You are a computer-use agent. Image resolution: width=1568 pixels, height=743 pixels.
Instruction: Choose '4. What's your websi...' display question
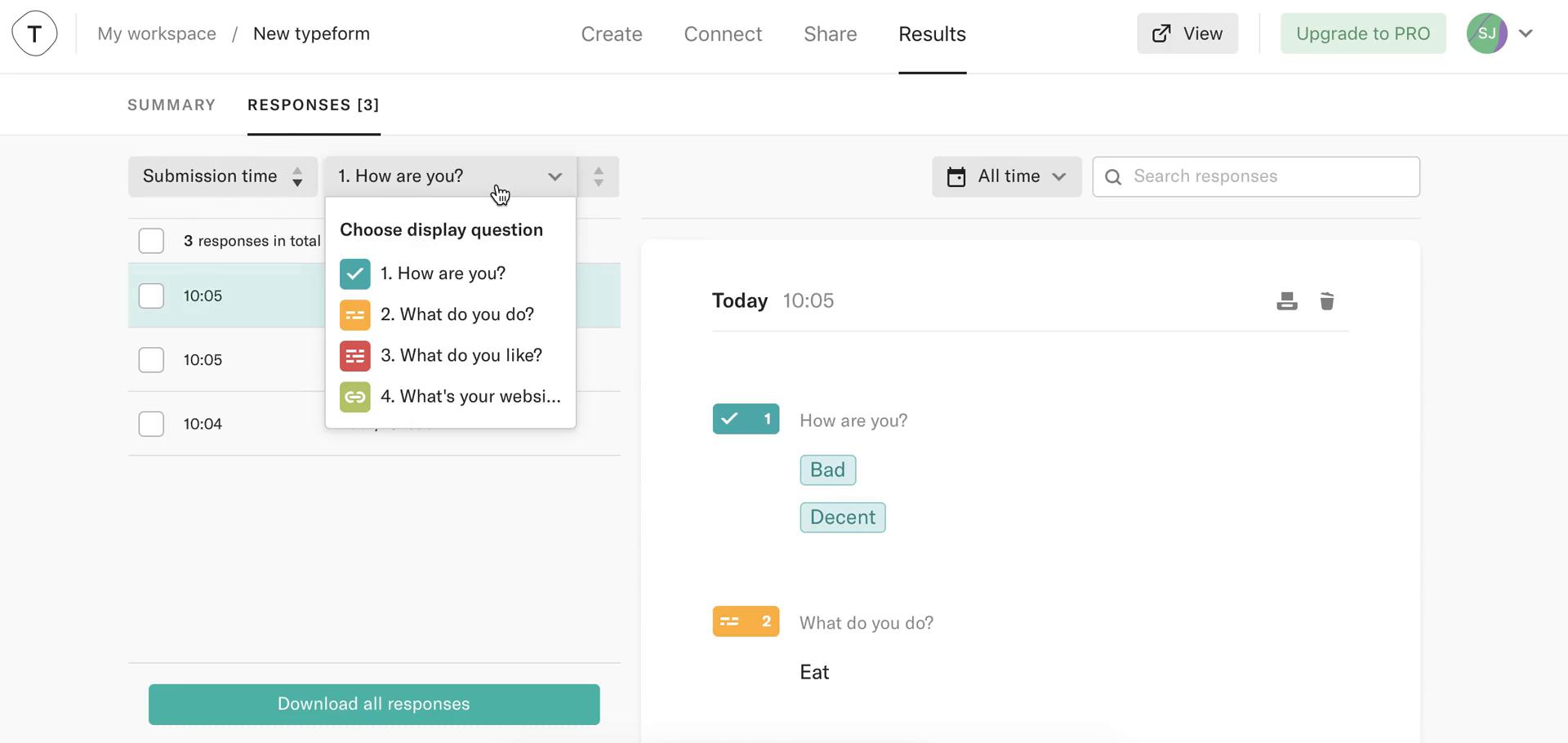tap(451, 397)
